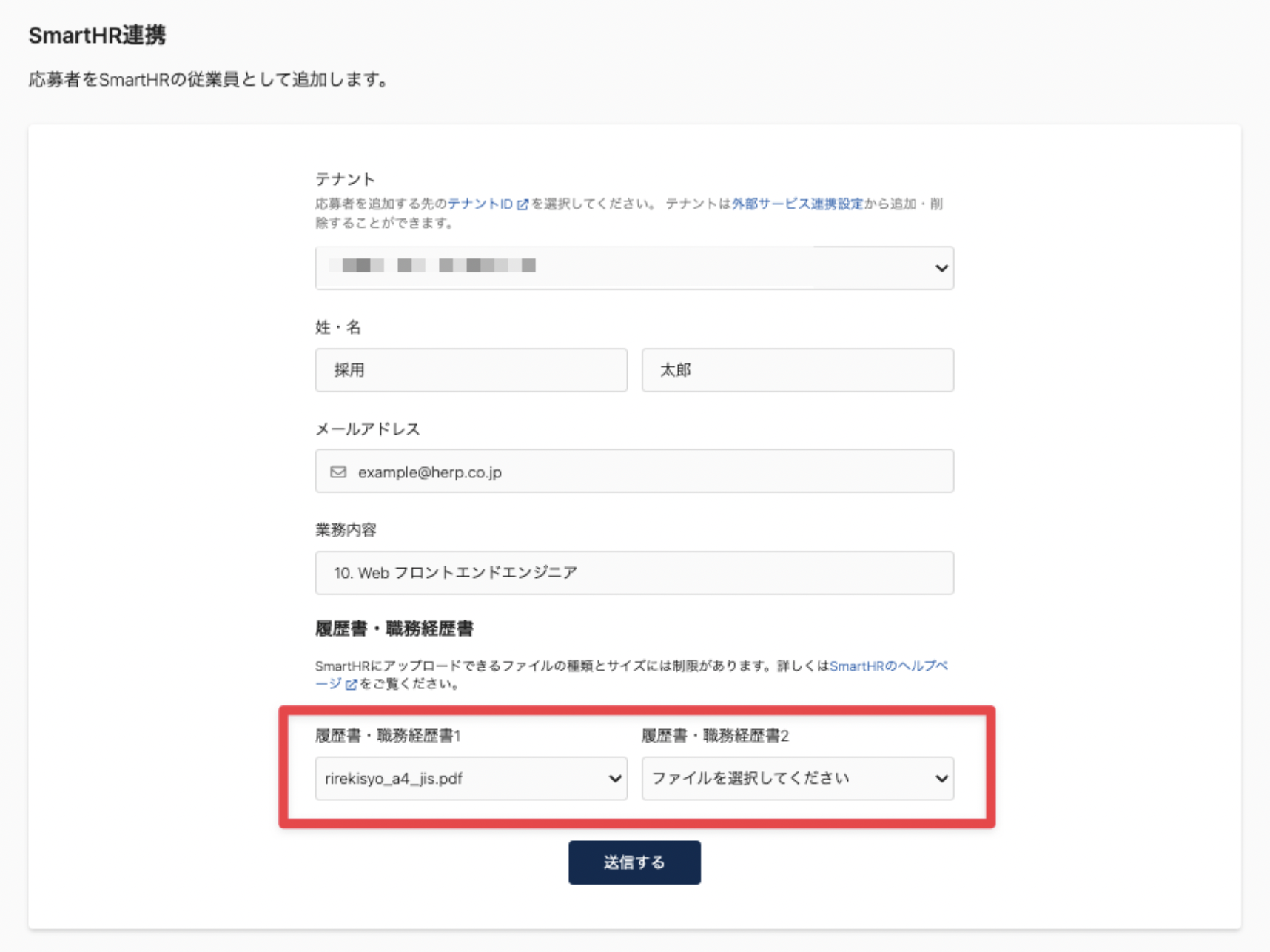This screenshot has width=1270, height=952.
Task: Click the テナント field label
Action: tap(346, 179)
